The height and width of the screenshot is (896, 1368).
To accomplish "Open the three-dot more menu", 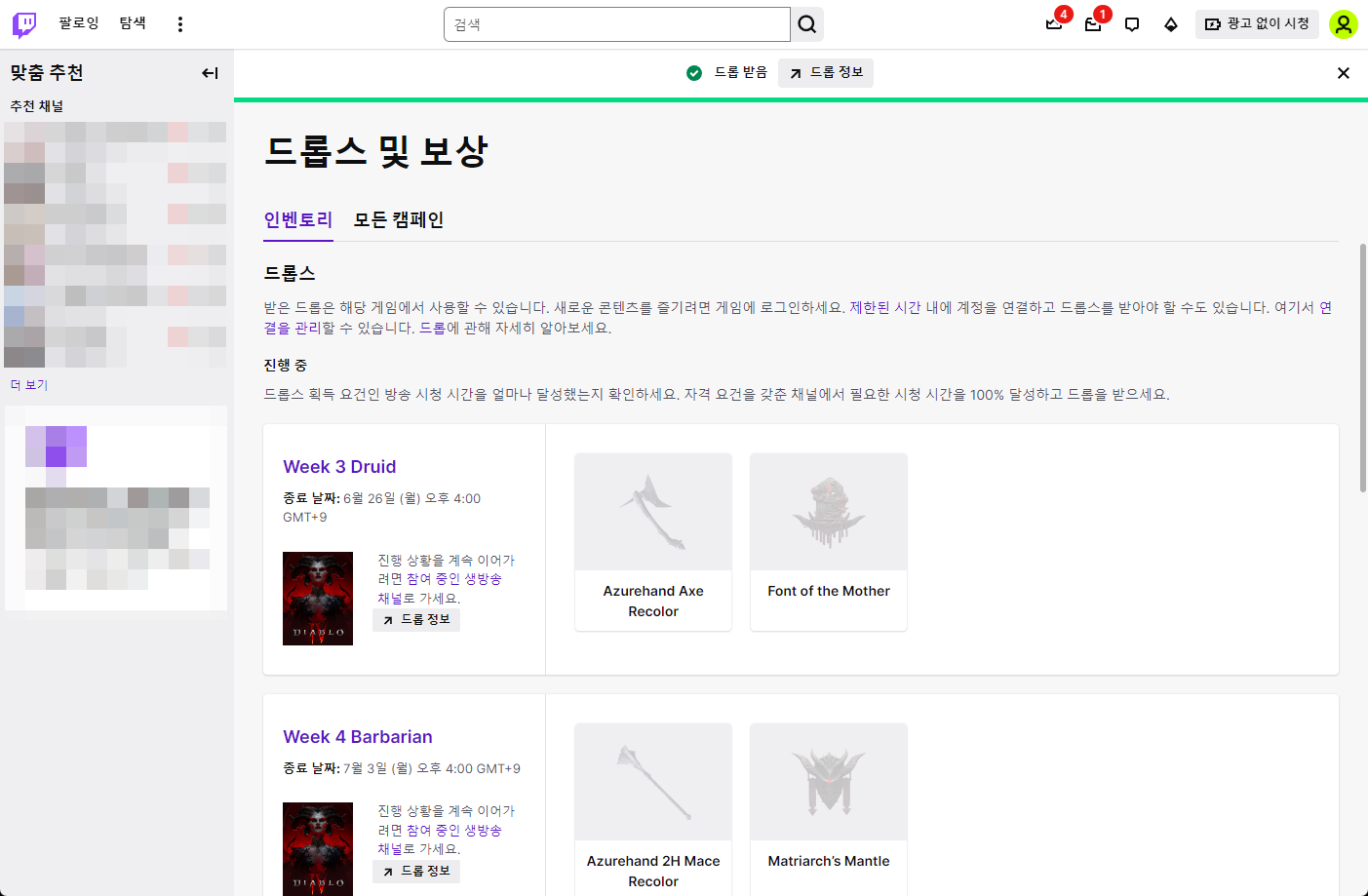I will [180, 24].
